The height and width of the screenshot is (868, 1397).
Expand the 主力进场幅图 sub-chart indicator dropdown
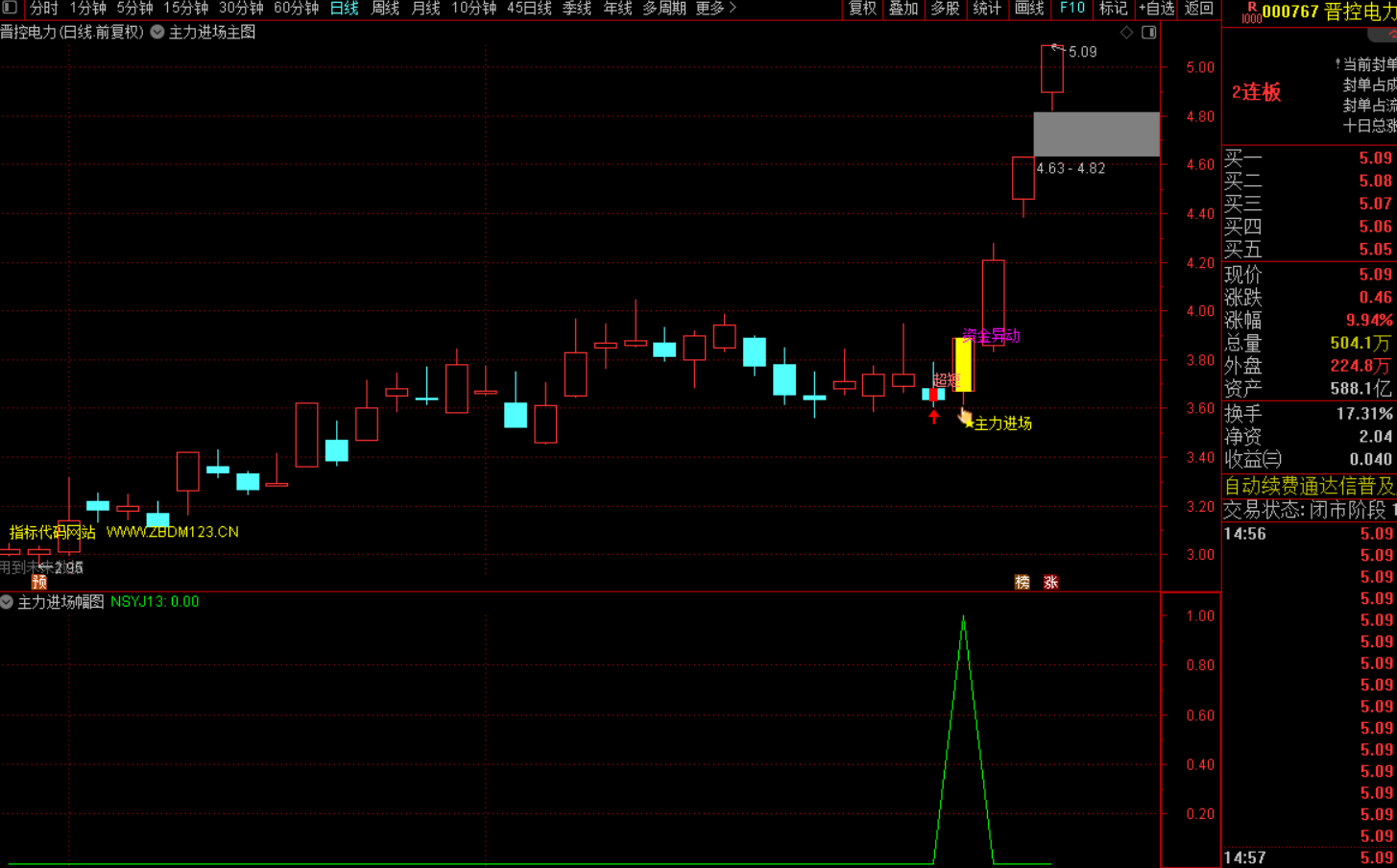pos(8,602)
